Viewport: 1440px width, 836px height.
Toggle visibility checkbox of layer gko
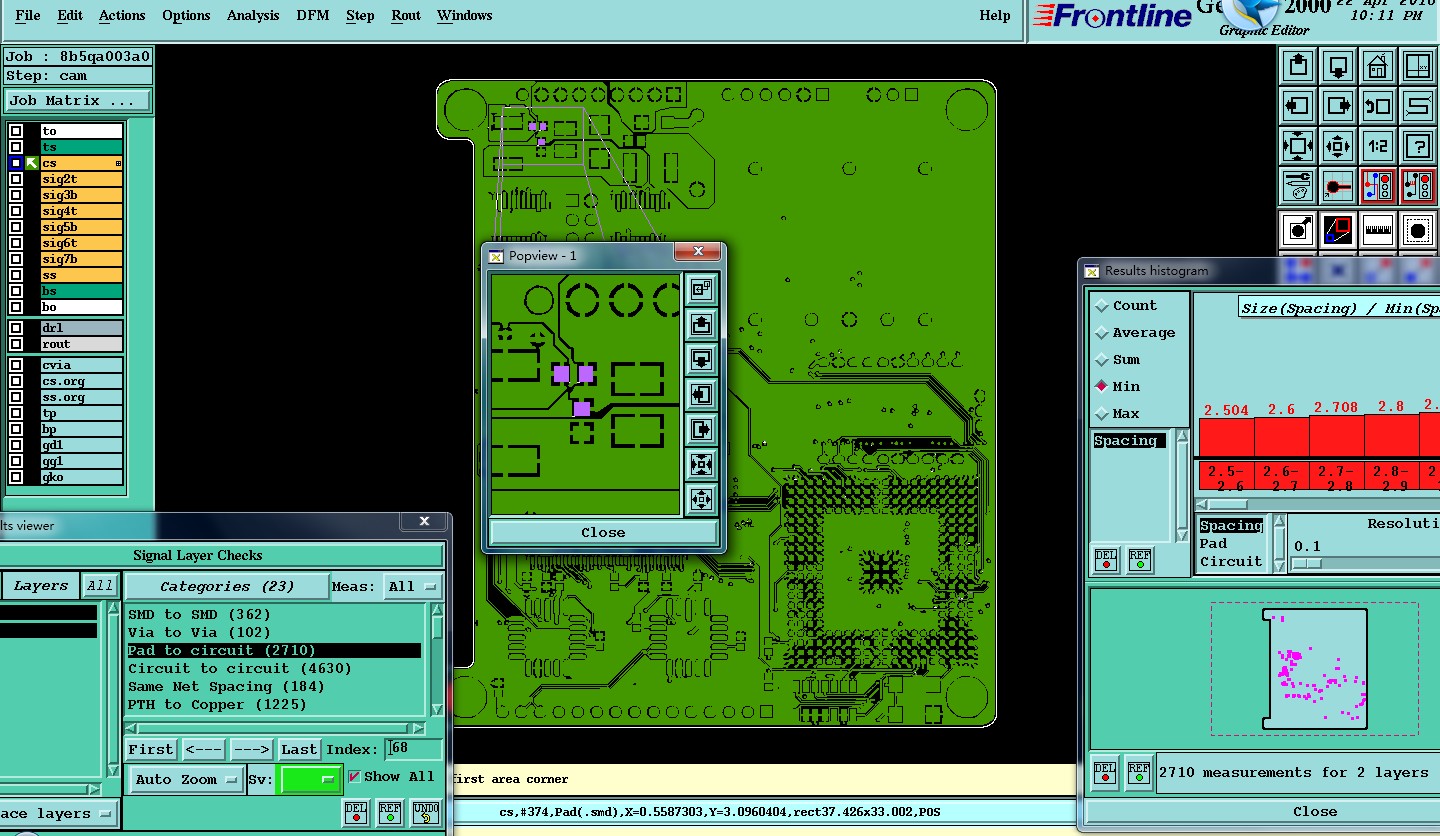(x=16, y=477)
